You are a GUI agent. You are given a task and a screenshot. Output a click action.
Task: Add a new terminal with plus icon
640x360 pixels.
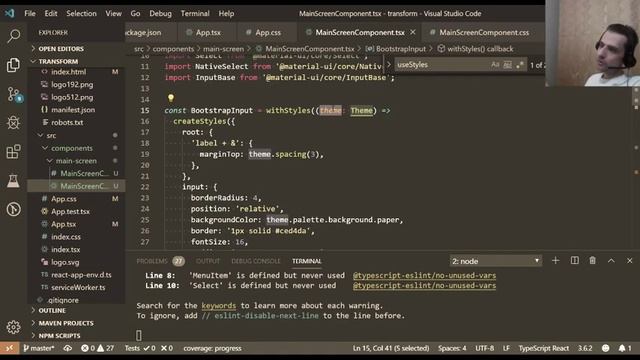click(556, 260)
